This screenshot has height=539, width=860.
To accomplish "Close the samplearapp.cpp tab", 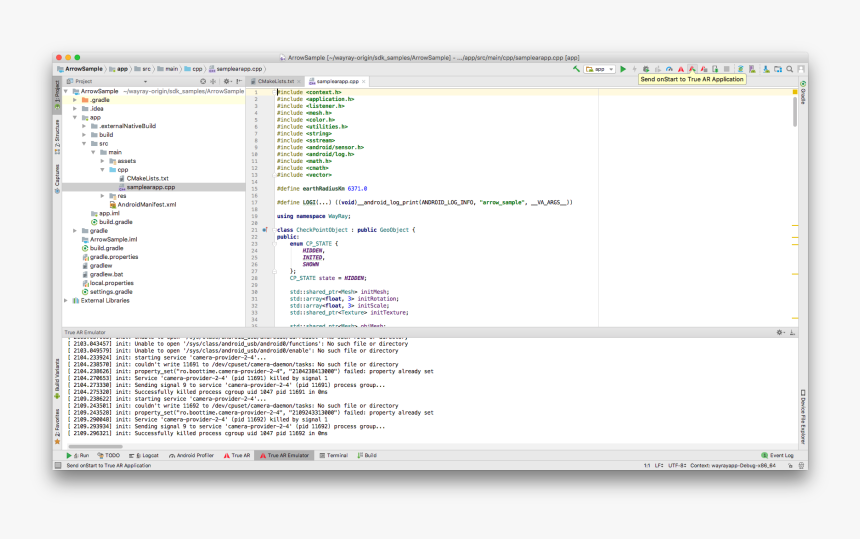I will point(364,81).
